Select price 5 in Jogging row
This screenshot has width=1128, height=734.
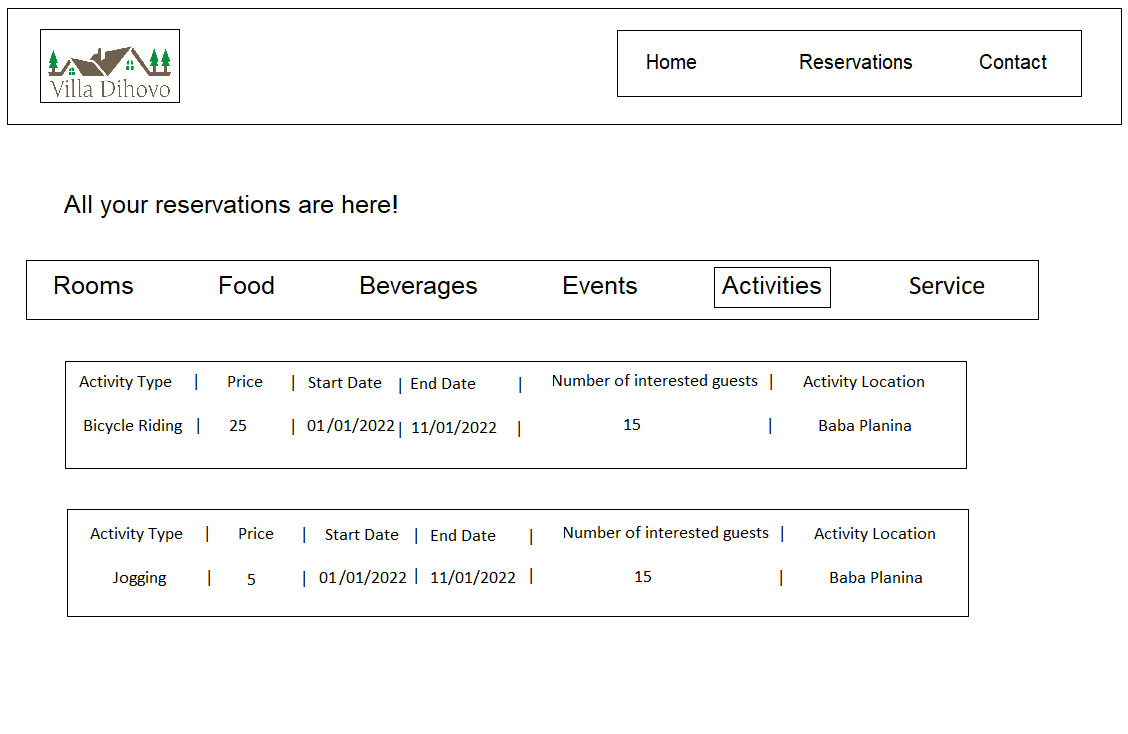251,579
